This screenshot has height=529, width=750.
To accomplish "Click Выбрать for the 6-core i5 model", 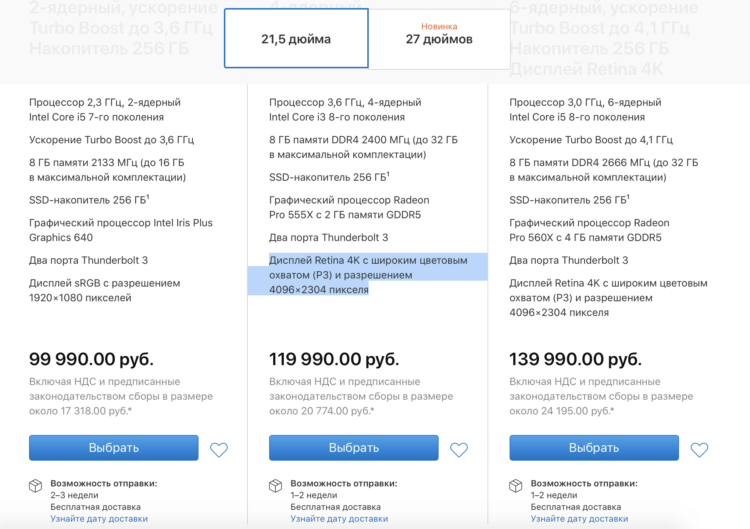I will pos(594,448).
